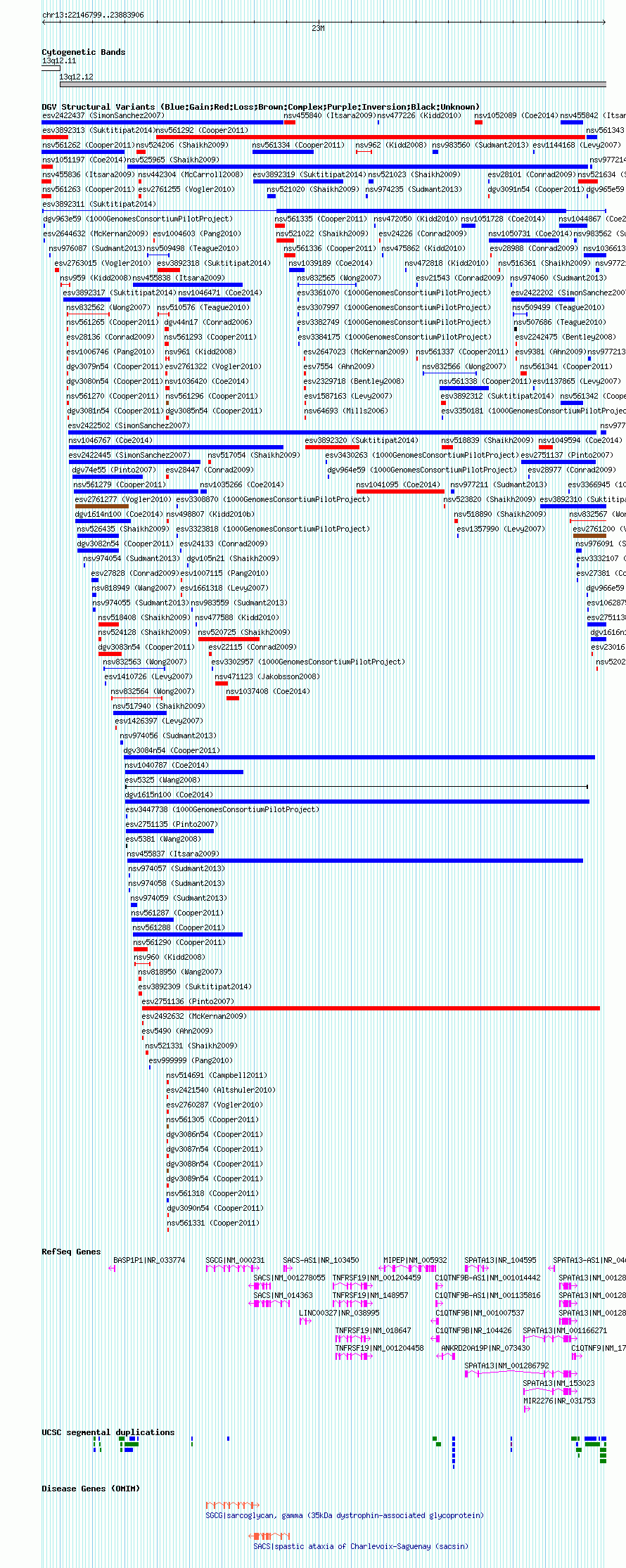Open the Disease Genes (OMIM) track title

(x=91, y=1489)
